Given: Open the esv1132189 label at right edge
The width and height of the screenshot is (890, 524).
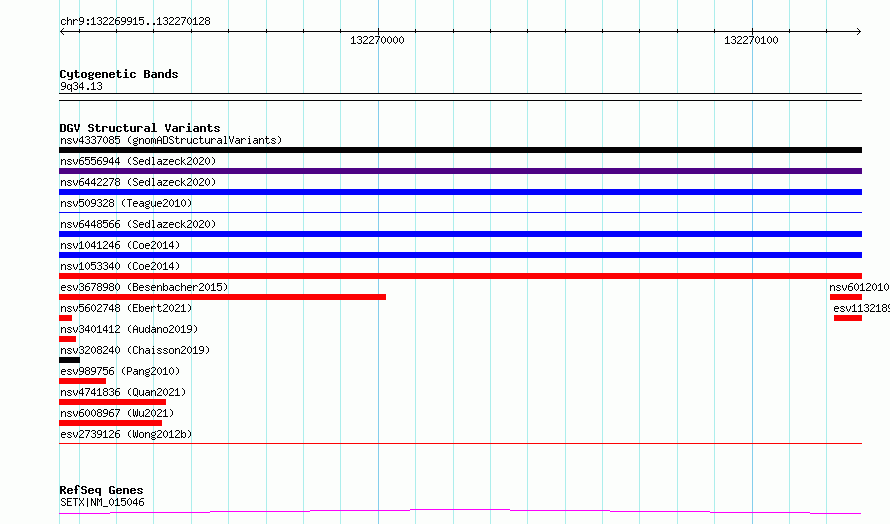Looking at the screenshot, I should [862, 308].
